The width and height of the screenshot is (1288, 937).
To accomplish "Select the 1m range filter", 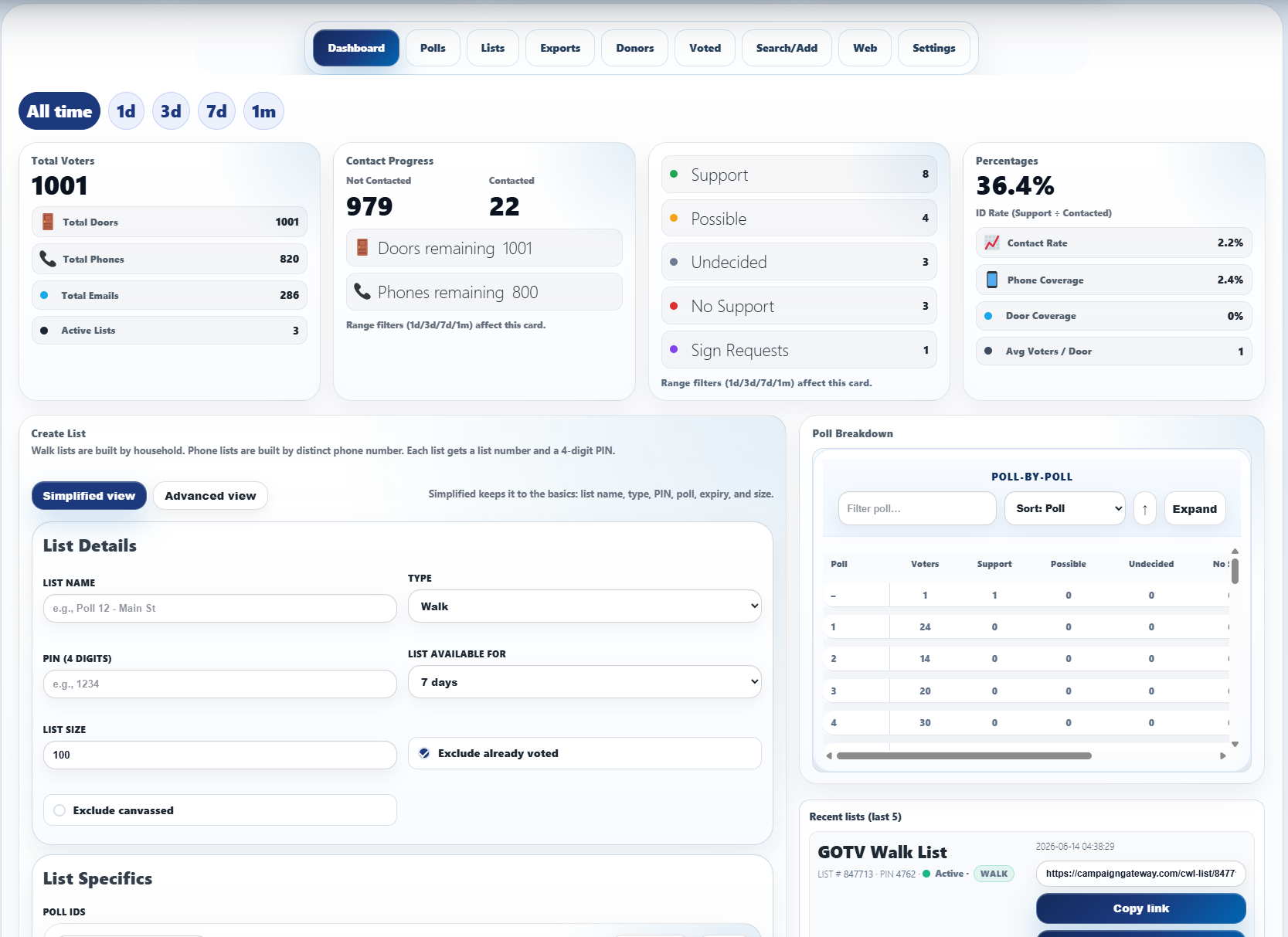I will tap(263, 111).
